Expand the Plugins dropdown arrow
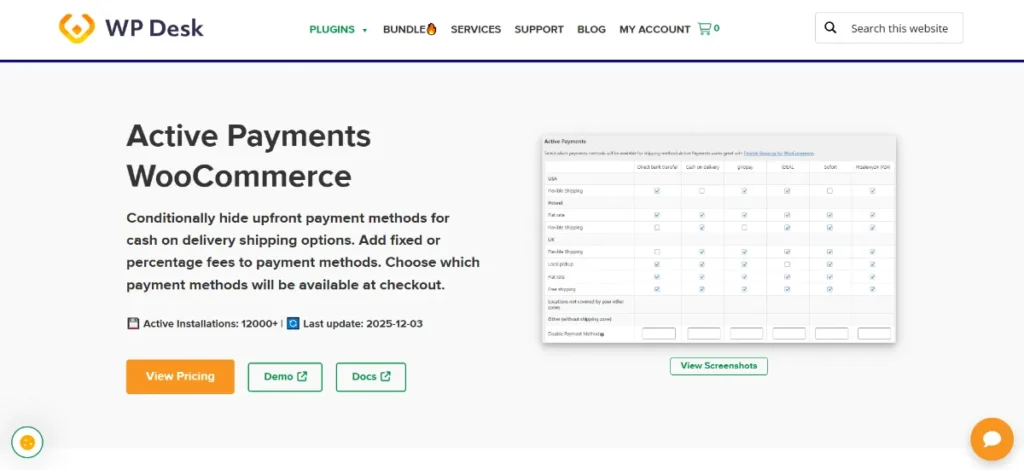The image size is (1024, 470). coord(364,30)
